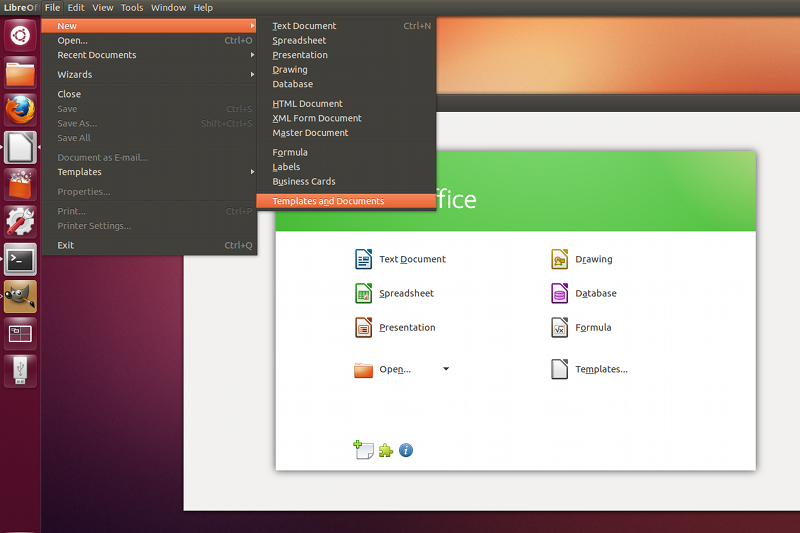
Task: Open the Terminal launcher icon
Action: pos(20,260)
